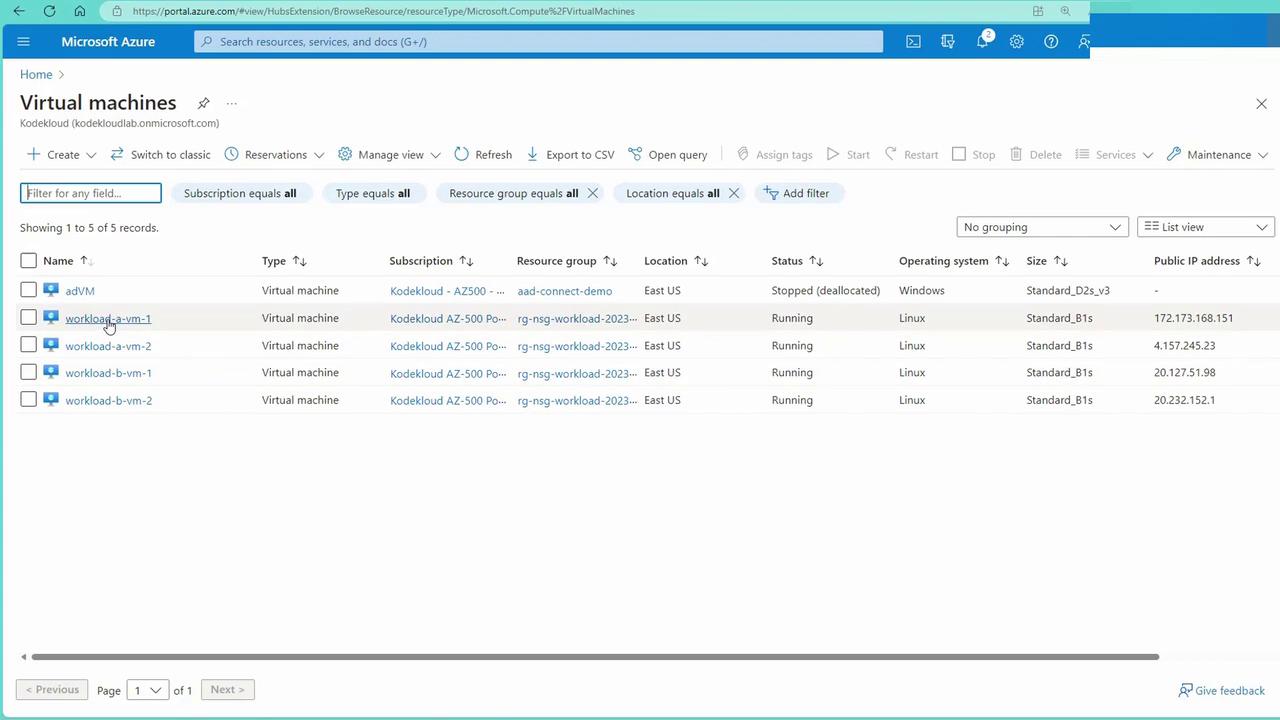Remove the Resource group filter

(593, 193)
